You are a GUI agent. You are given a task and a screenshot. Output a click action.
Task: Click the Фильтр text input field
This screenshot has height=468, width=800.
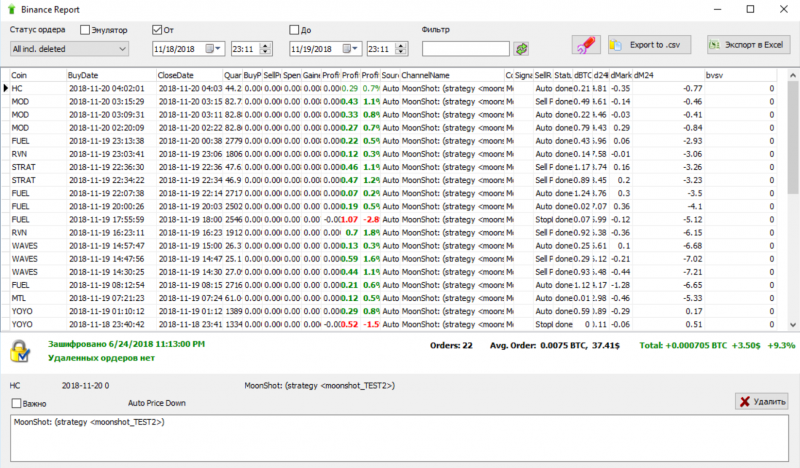click(465, 49)
